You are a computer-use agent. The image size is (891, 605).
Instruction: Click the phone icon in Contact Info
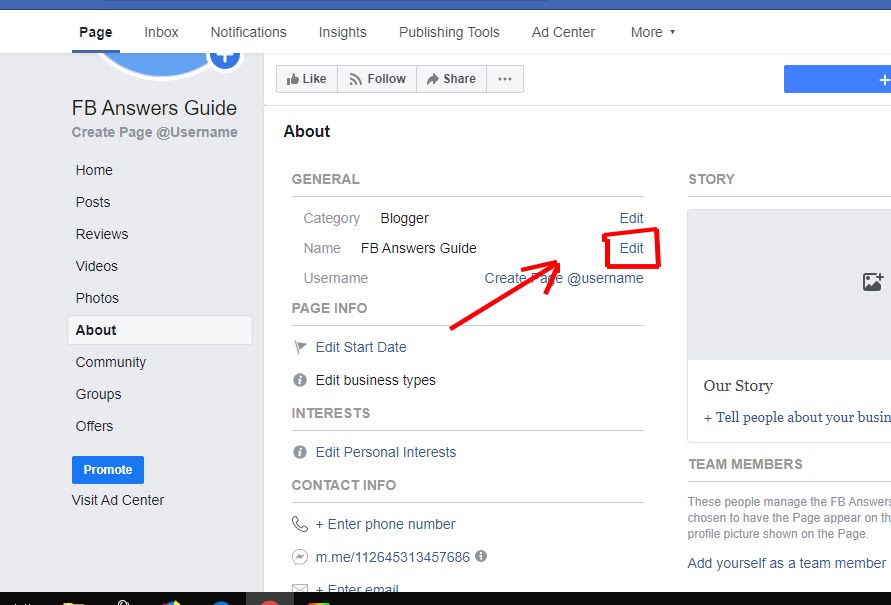click(x=299, y=524)
